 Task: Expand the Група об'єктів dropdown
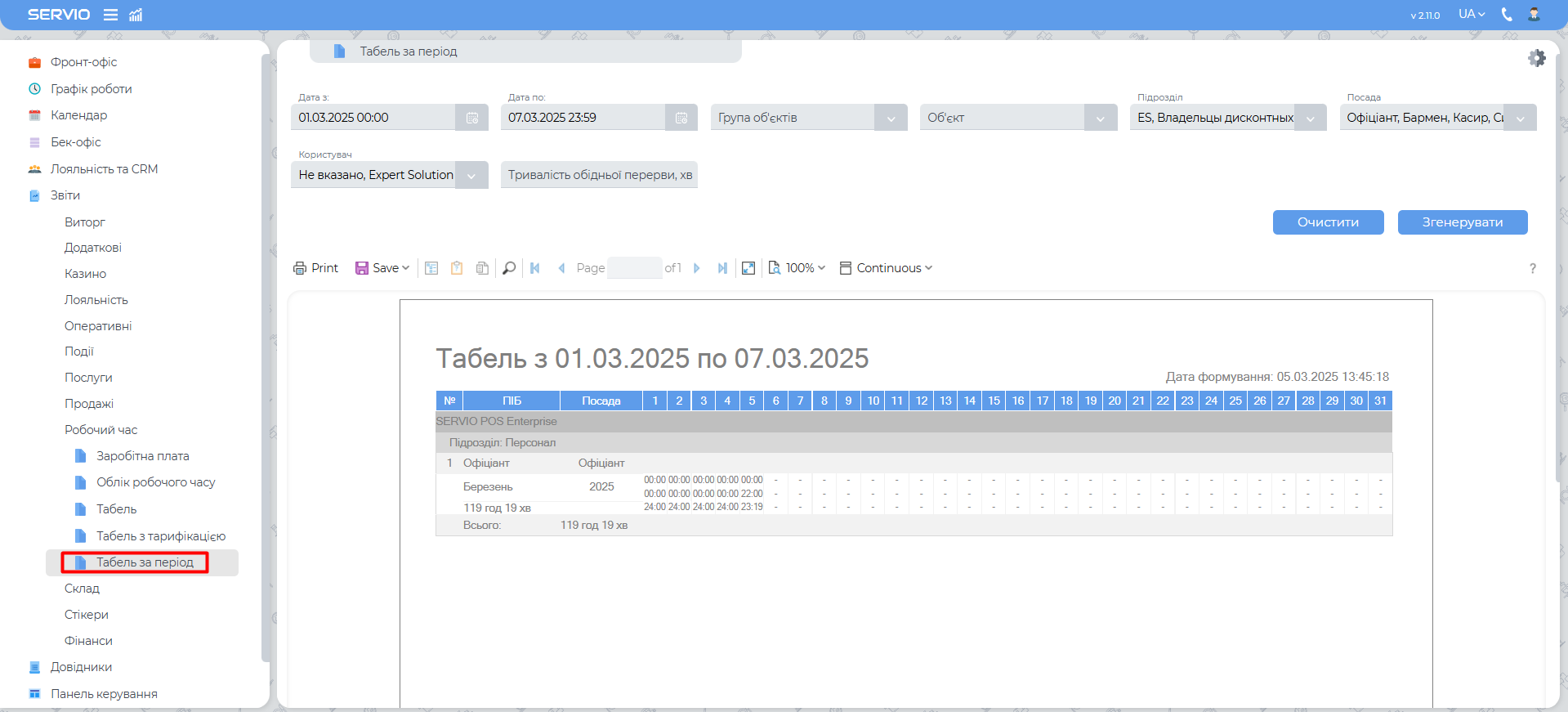(890, 118)
